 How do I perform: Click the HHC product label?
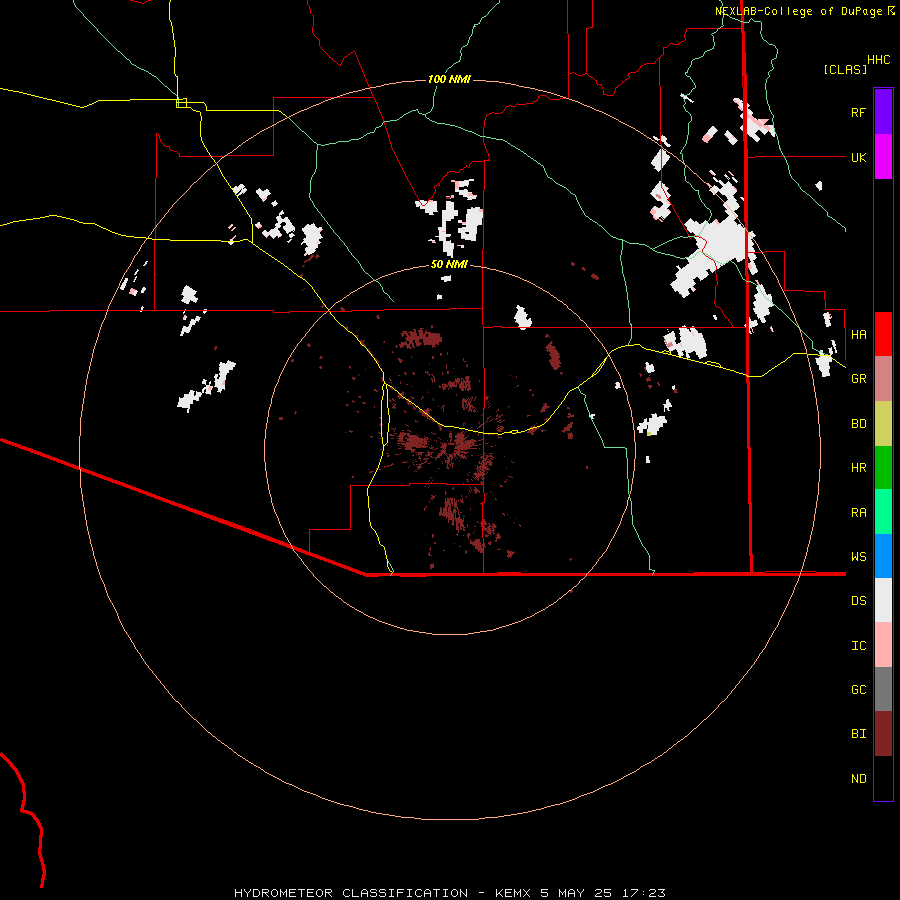click(x=879, y=60)
